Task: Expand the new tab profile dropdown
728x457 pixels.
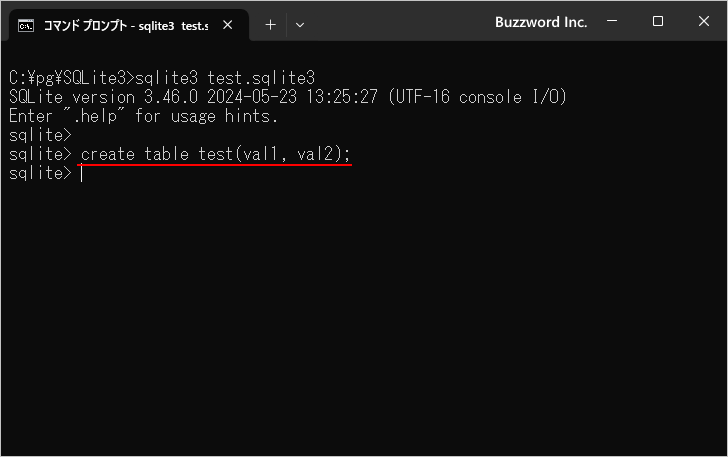Action: pyautogui.click(x=300, y=24)
